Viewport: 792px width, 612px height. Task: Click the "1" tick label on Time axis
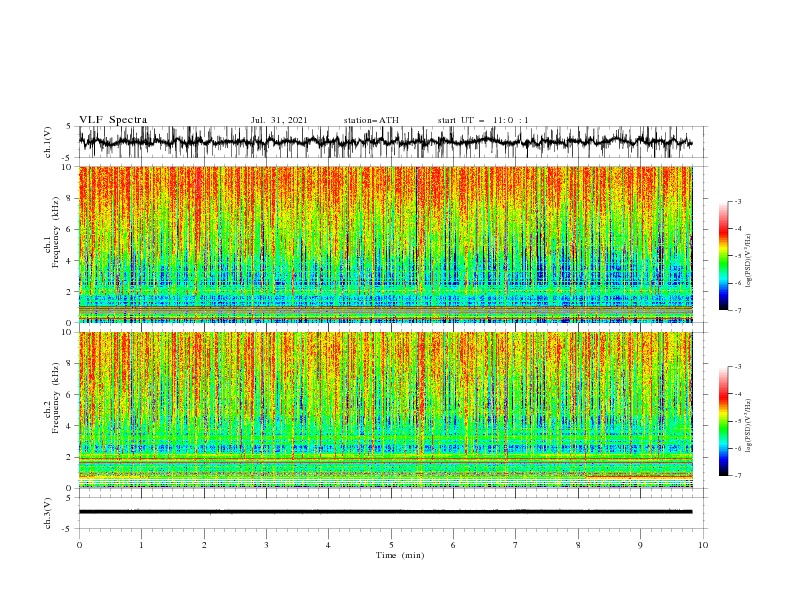click(141, 545)
